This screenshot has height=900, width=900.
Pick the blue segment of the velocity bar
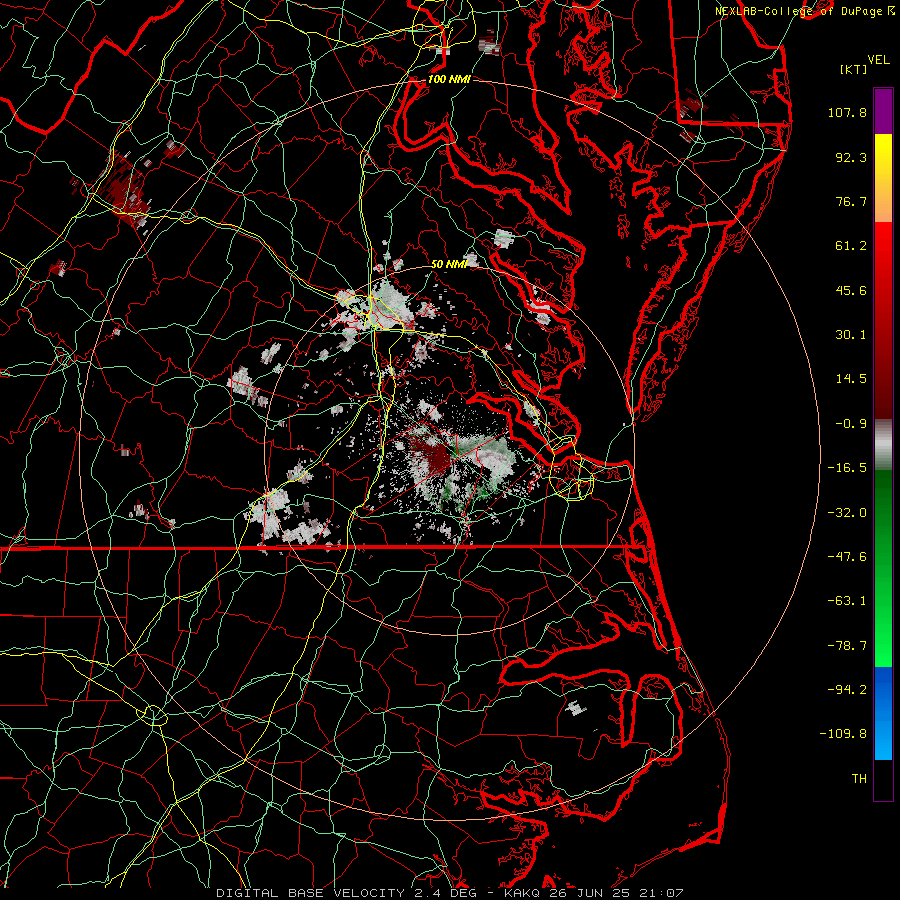(x=883, y=713)
